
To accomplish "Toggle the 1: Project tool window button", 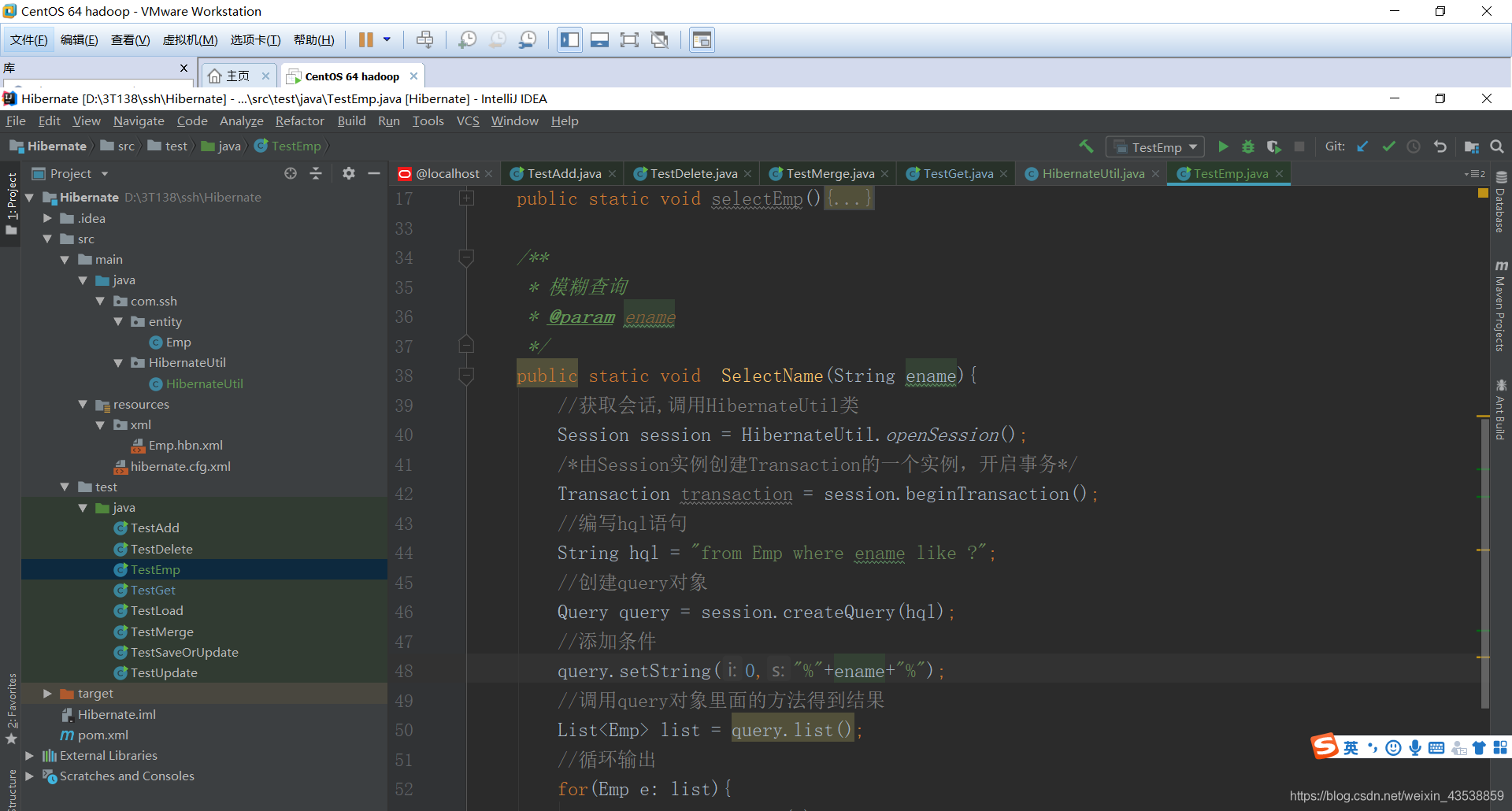I will pos(11,203).
